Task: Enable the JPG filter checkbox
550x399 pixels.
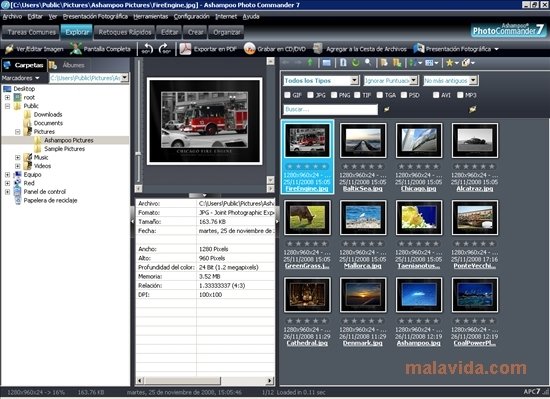Action: point(310,95)
